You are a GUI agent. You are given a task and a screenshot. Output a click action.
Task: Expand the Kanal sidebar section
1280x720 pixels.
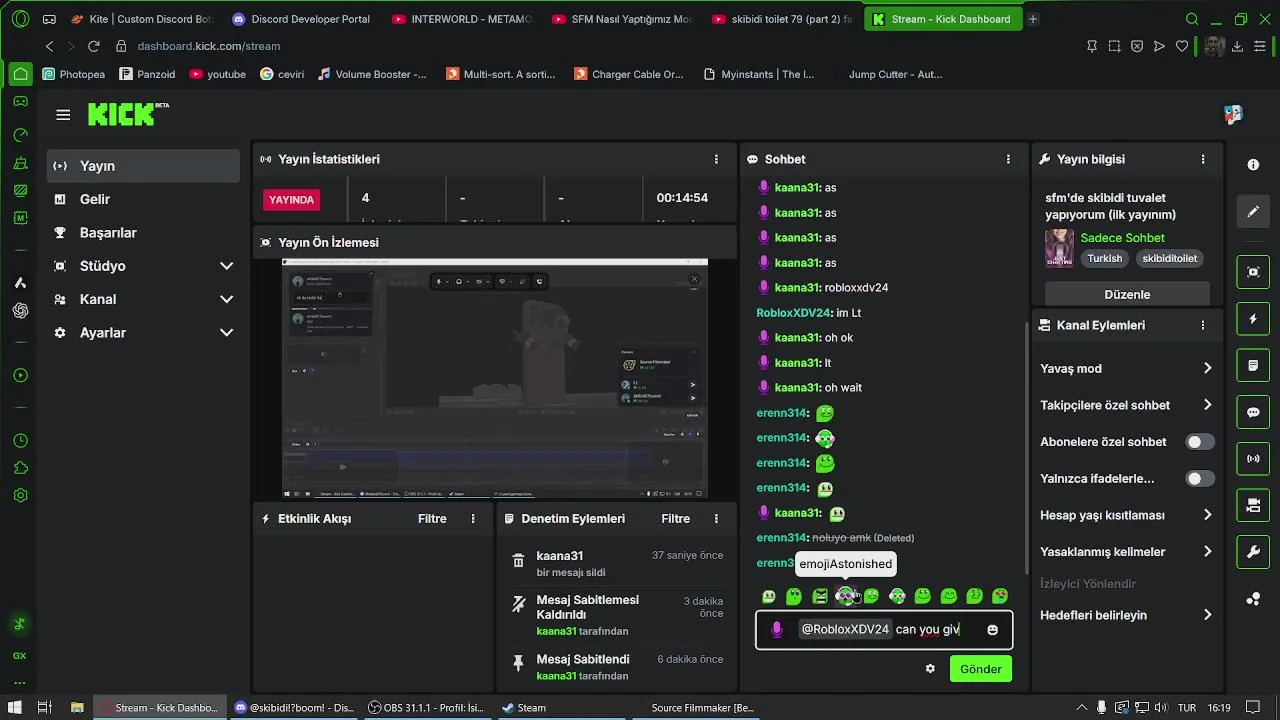(143, 299)
